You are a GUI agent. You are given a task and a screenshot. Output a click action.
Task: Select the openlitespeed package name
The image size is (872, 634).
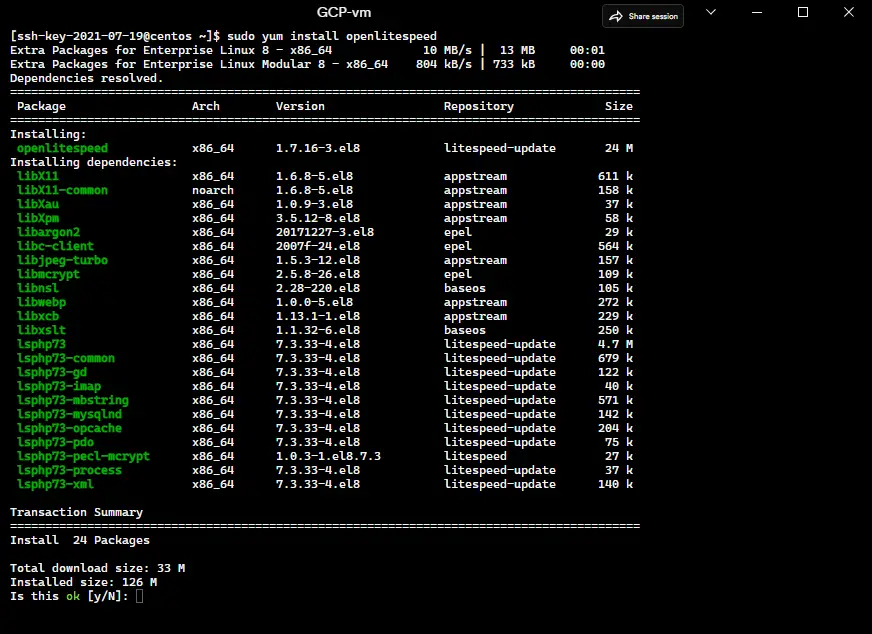[x=62, y=148]
